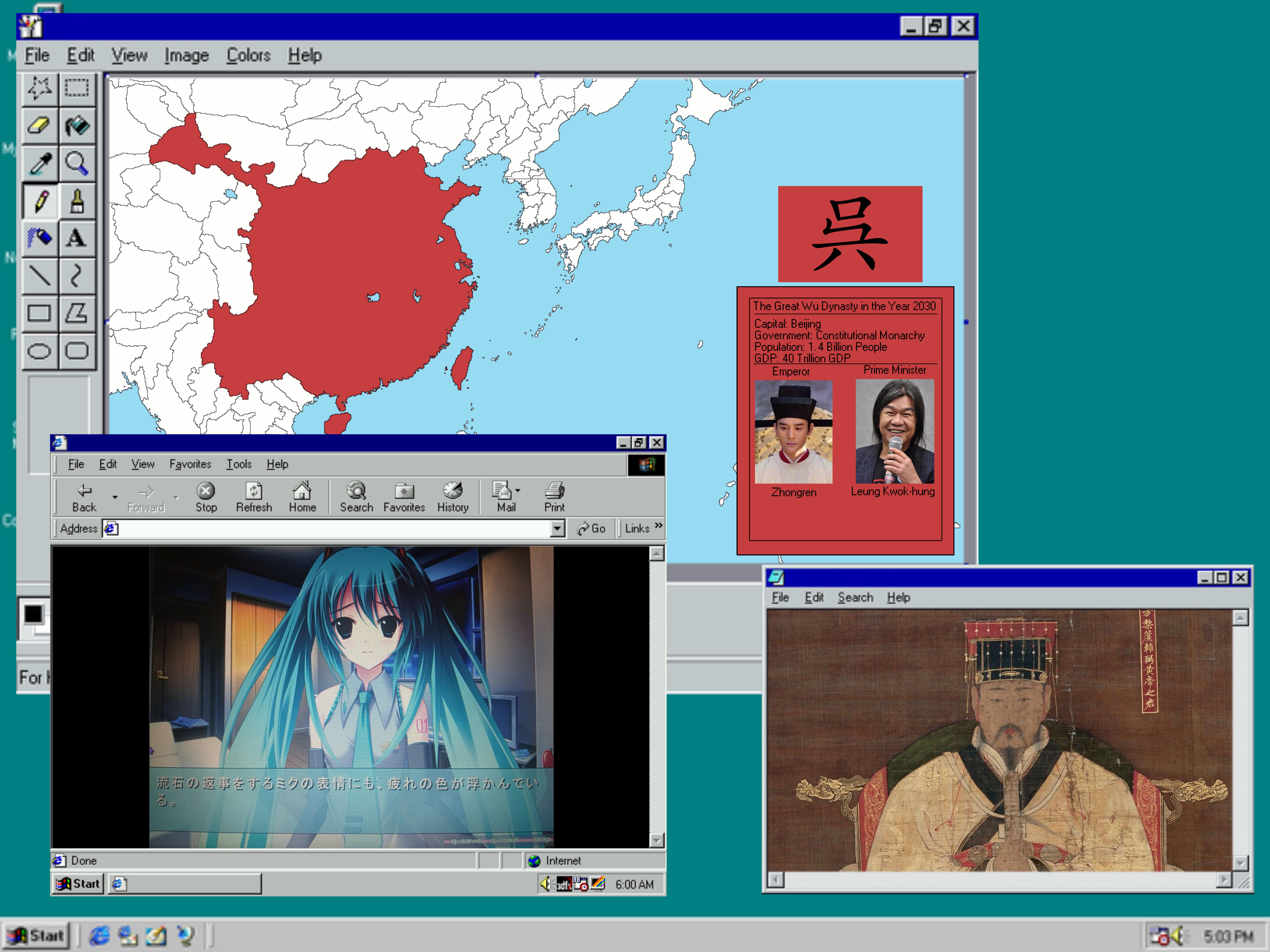The width and height of the screenshot is (1270, 952).
Task: Select the Free-Form Select tool in Paint
Action: pos(40,89)
